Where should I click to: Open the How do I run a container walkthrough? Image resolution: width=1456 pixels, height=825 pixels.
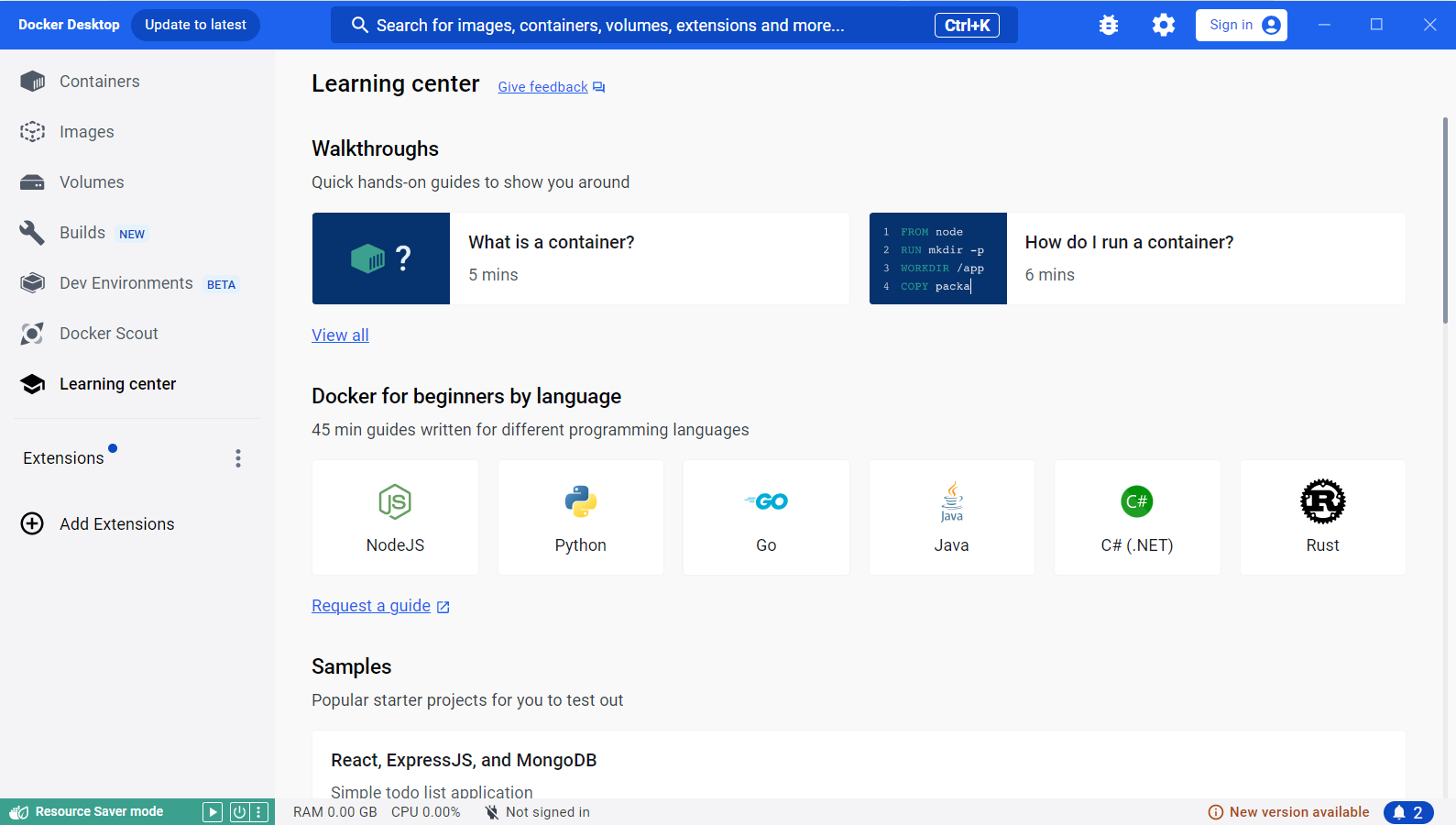[1137, 258]
